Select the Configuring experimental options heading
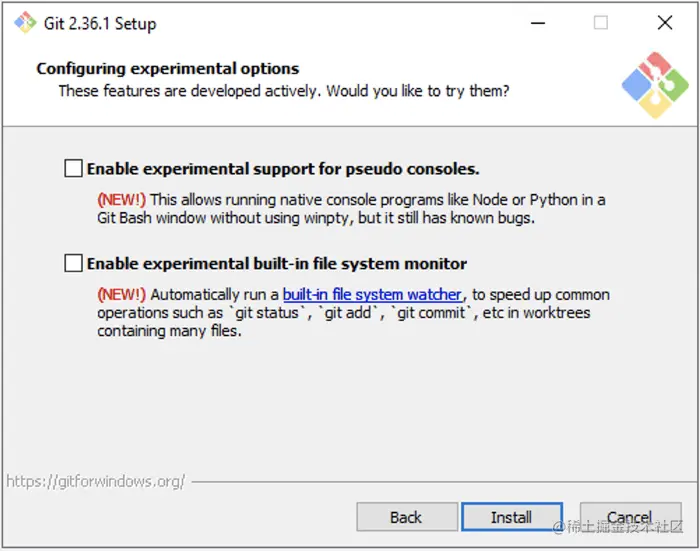Viewport: 700px width, 551px height. (x=168, y=69)
